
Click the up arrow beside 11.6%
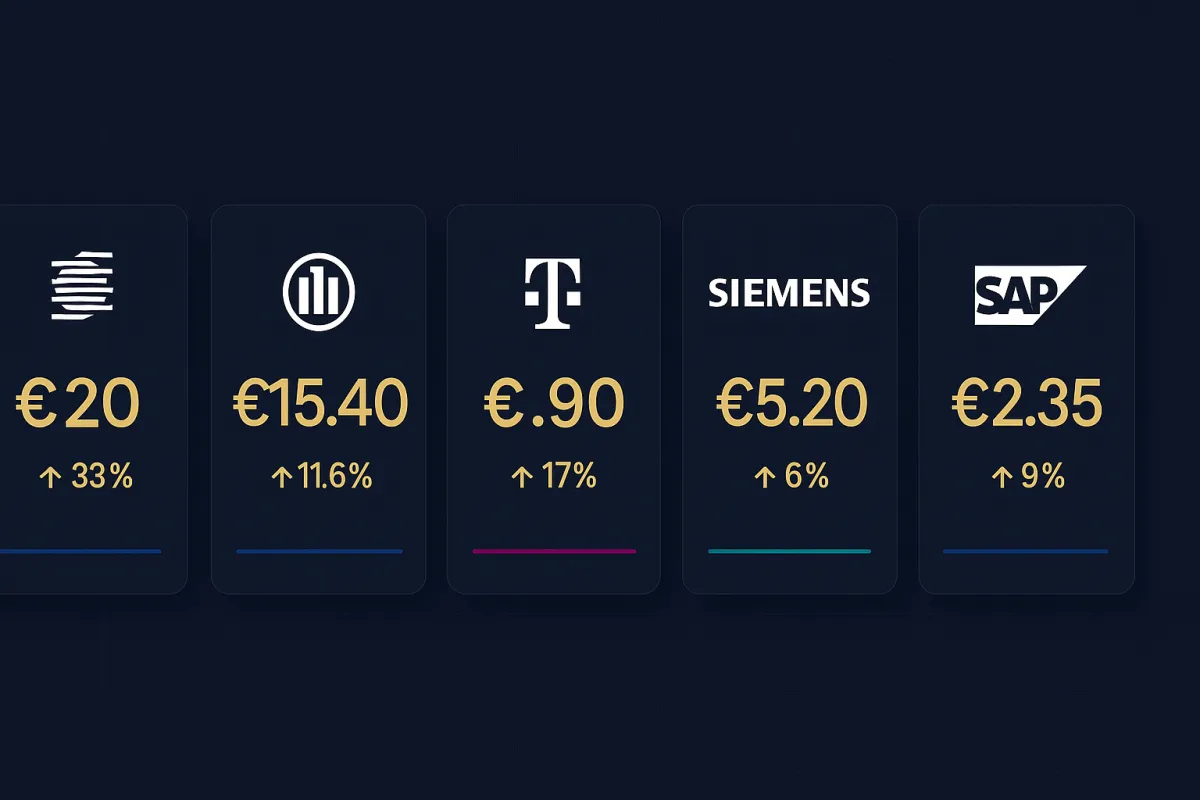coord(282,478)
